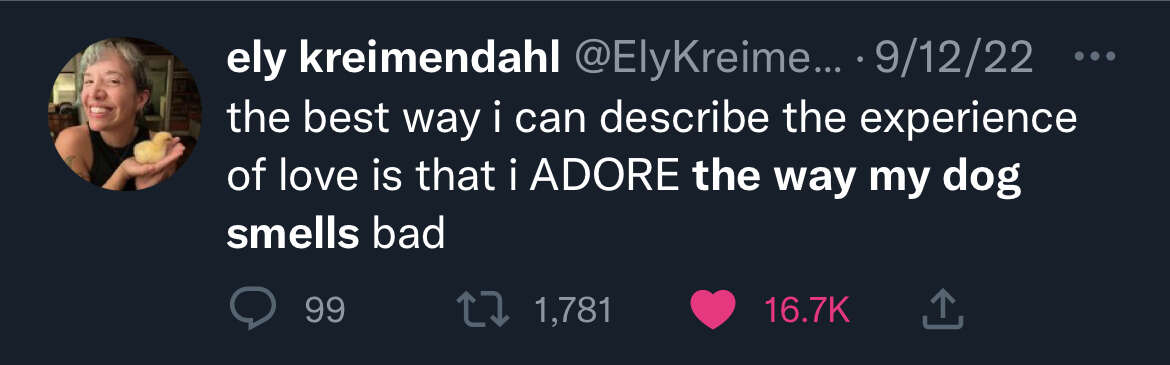The width and height of the screenshot is (1170, 365).
Task: Click the yellow chick in profile photo
Action: (153, 147)
